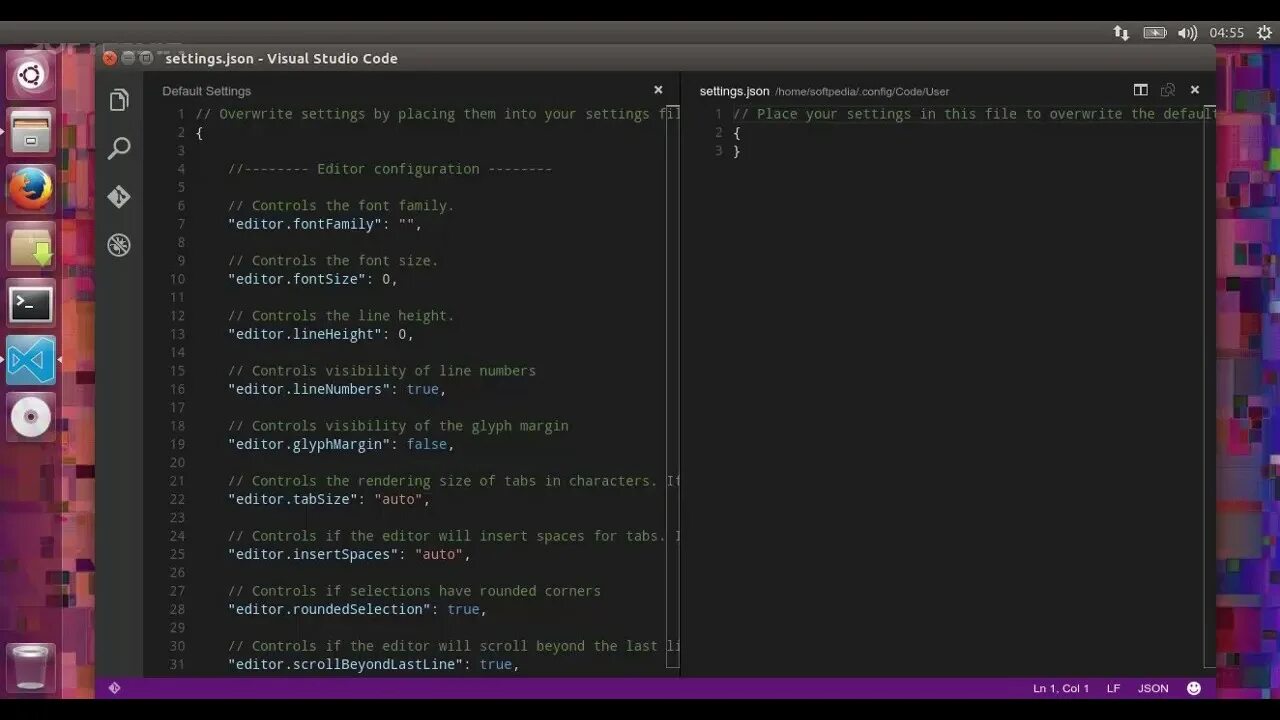The width and height of the screenshot is (1280, 720).
Task: Open the Ubuntu Dash from the launcher
Action: click(31, 75)
